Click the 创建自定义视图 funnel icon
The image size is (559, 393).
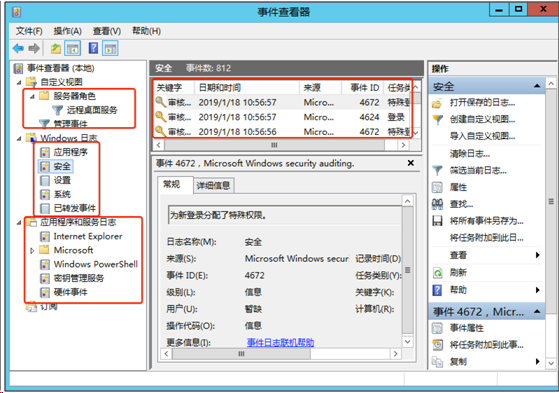pyautogui.click(x=437, y=119)
